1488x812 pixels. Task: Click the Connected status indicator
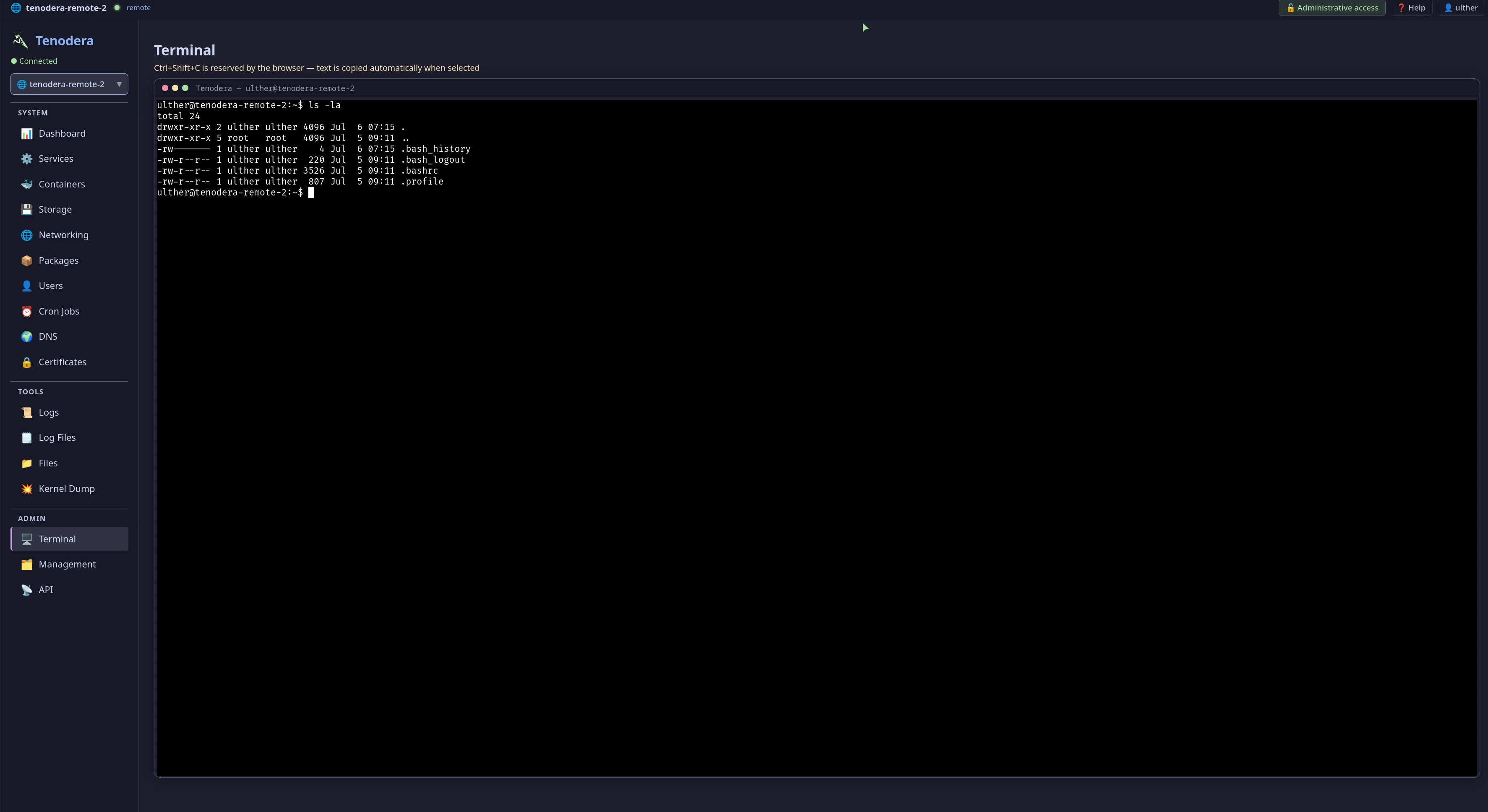tap(34, 61)
